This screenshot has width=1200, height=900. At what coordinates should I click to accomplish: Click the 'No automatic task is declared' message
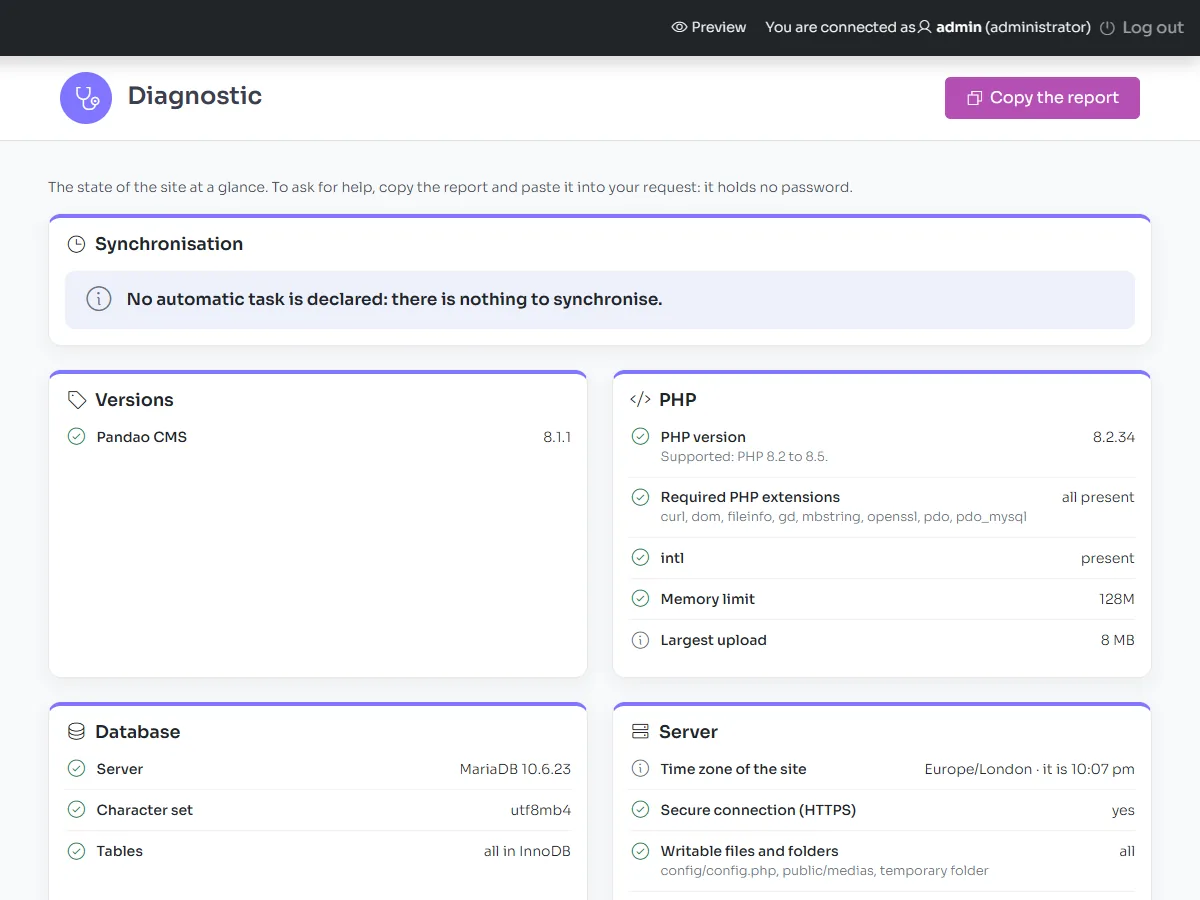[x=394, y=299]
